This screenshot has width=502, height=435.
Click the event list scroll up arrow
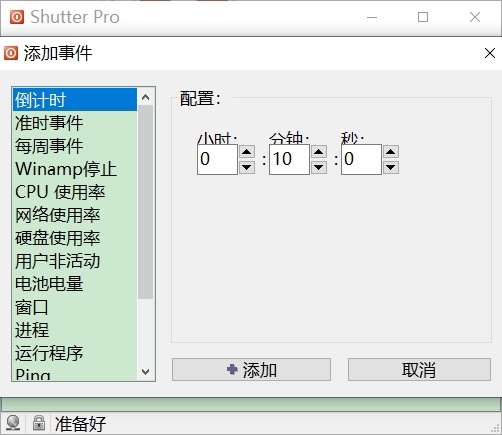point(145,97)
